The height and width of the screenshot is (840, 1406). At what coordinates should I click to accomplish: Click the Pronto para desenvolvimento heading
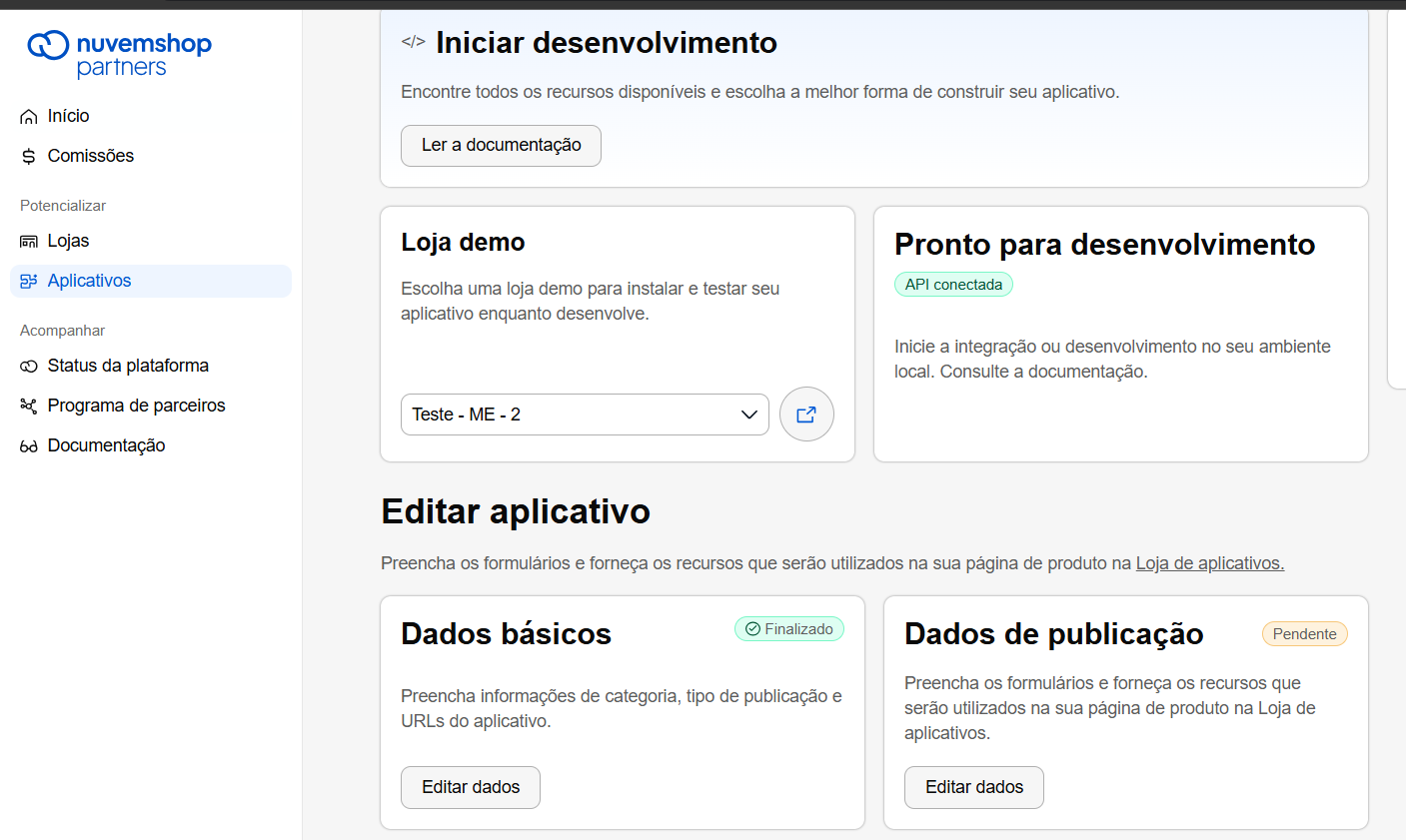coord(1104,245)
